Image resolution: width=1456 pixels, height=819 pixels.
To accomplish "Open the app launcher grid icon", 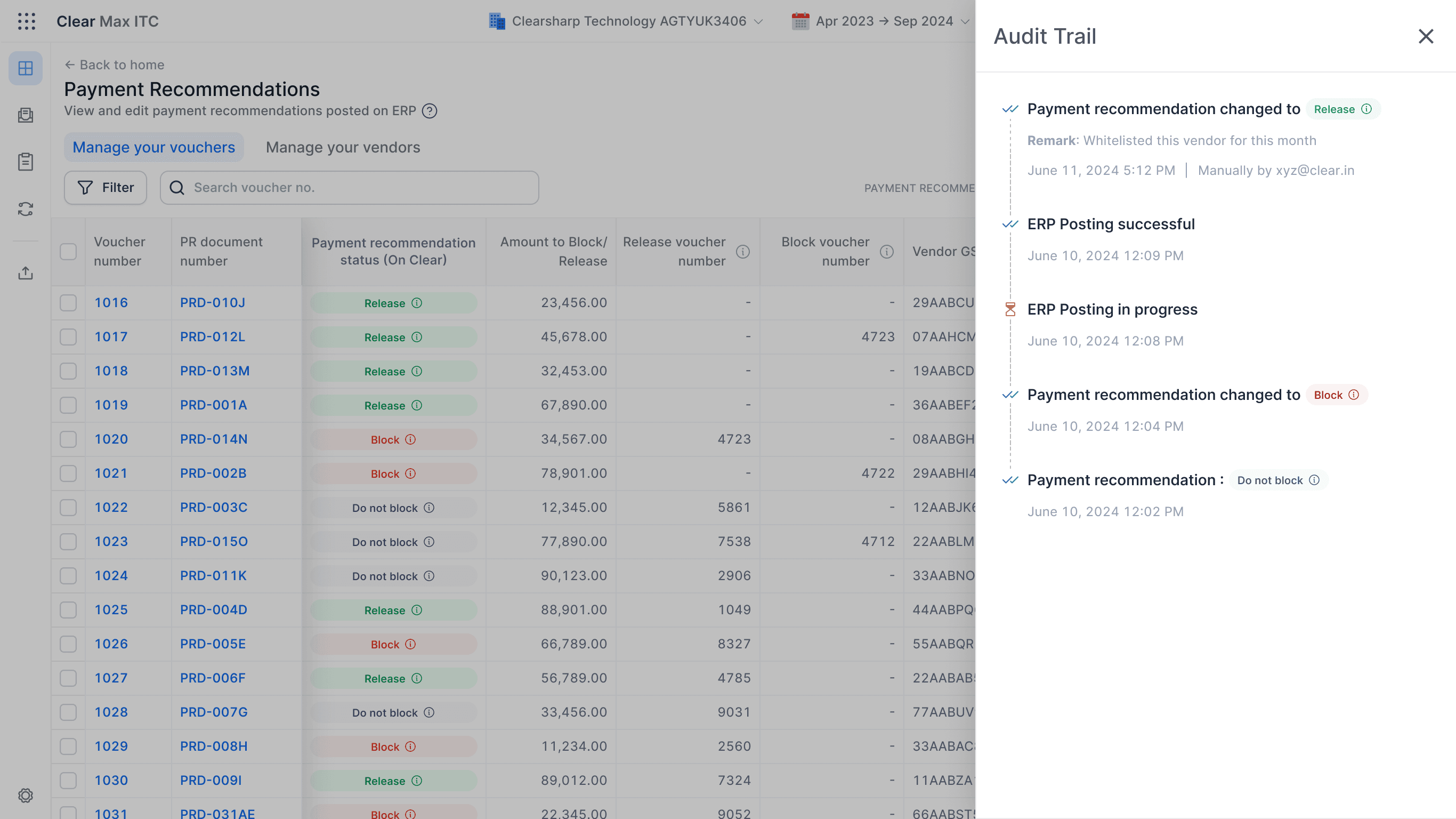I will tap(27, 21).
